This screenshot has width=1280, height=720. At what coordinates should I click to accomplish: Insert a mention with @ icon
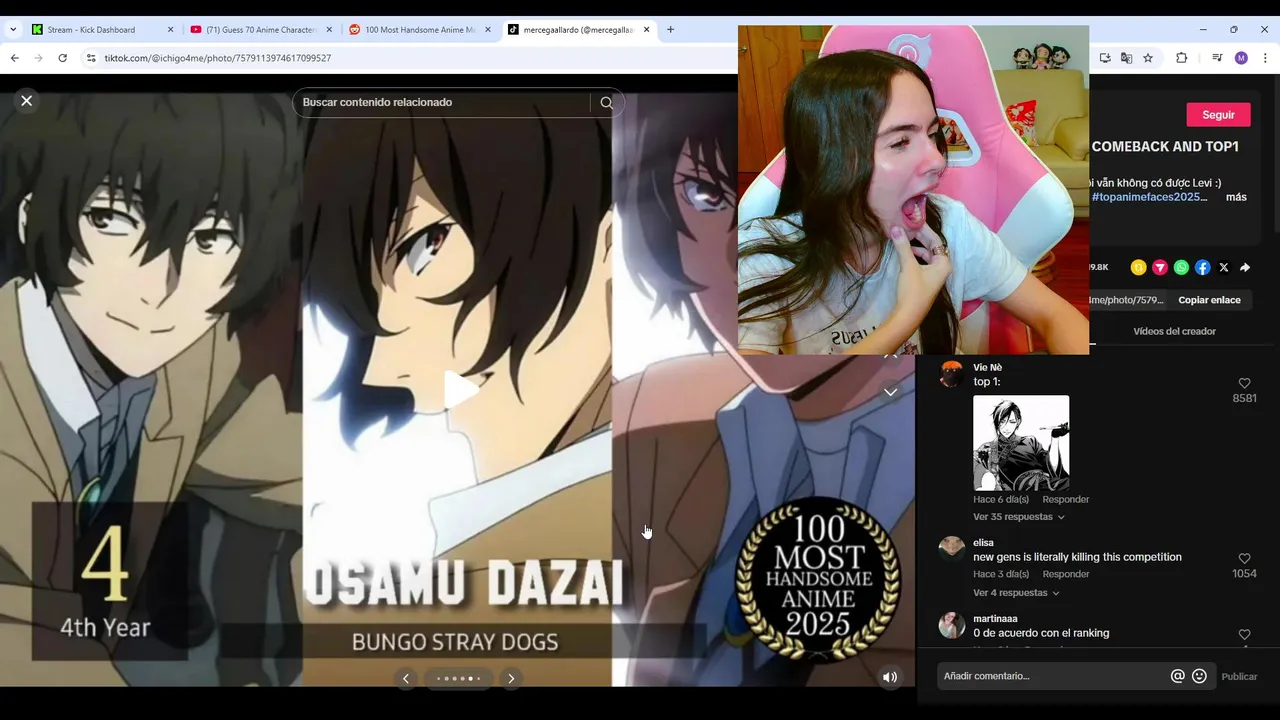1178,676
